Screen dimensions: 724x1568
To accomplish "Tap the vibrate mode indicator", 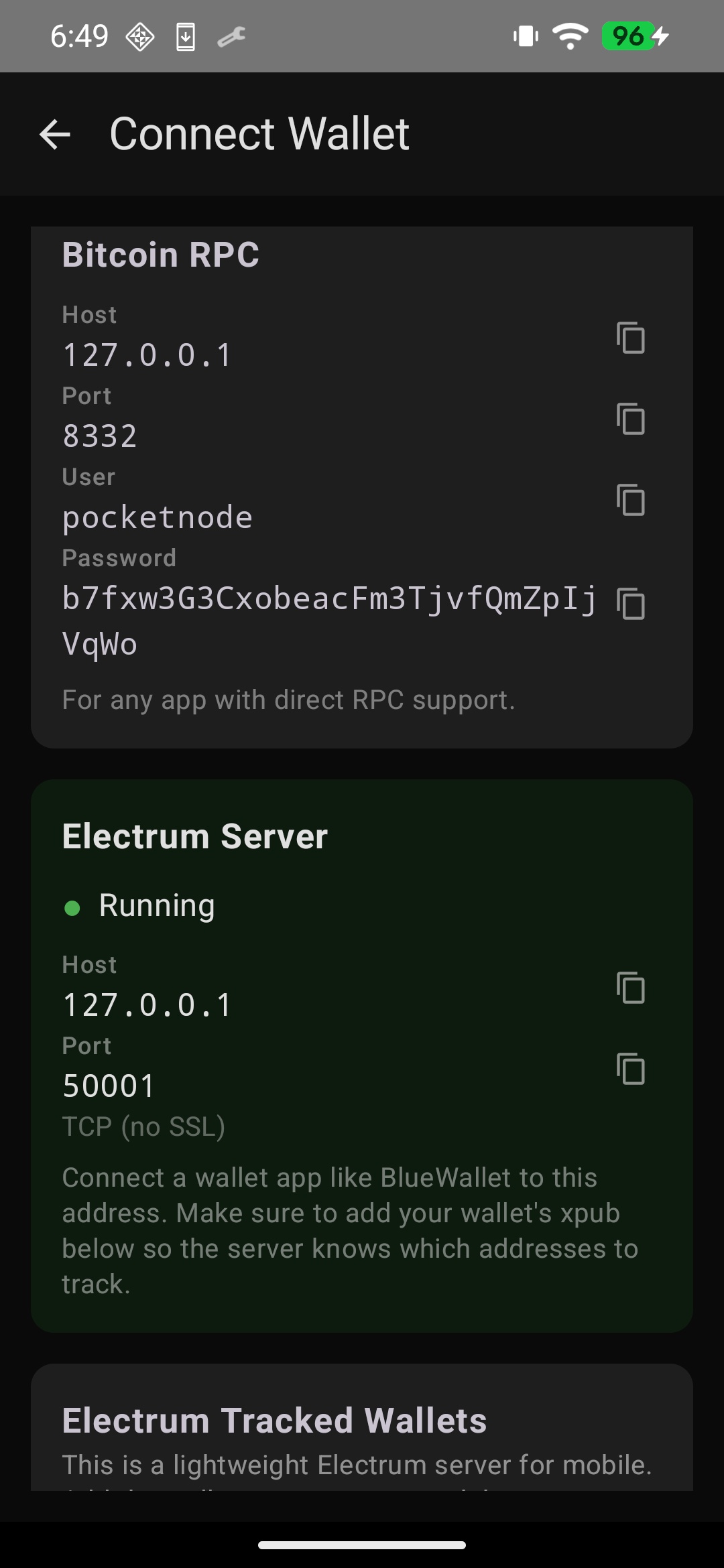I will (x=525, y=36).
